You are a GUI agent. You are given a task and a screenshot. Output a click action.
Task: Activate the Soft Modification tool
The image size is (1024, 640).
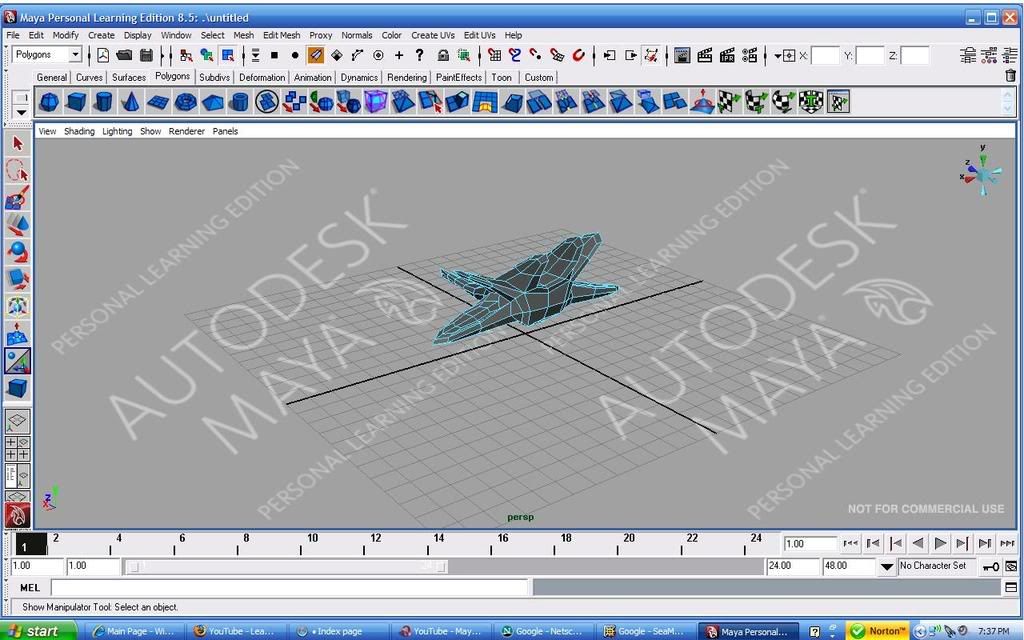coord(18,334)
